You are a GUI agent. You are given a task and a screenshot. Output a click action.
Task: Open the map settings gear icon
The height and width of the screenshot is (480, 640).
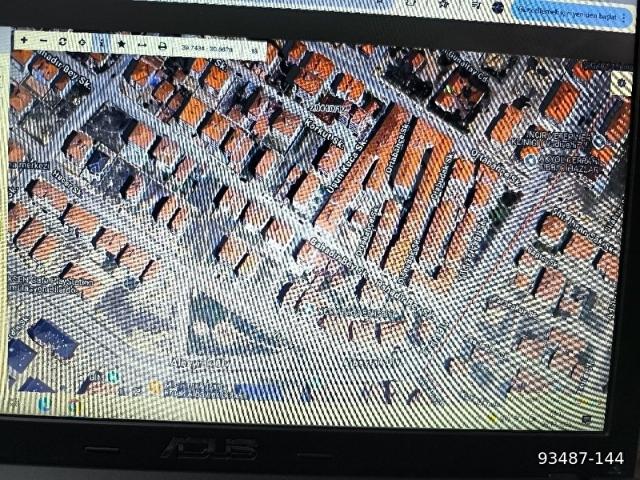[x=622, y=83]
